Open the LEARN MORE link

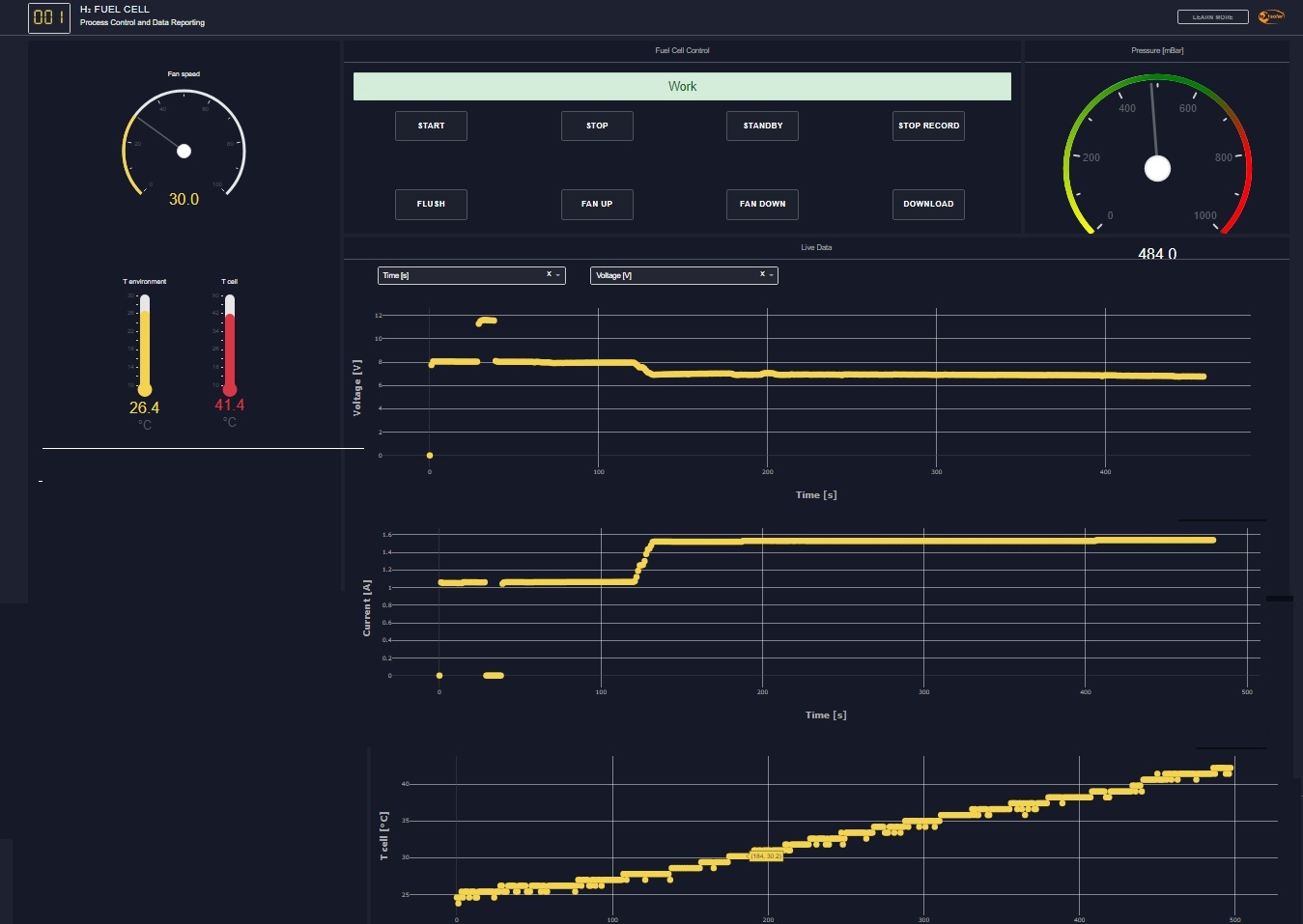(1212, 17)
